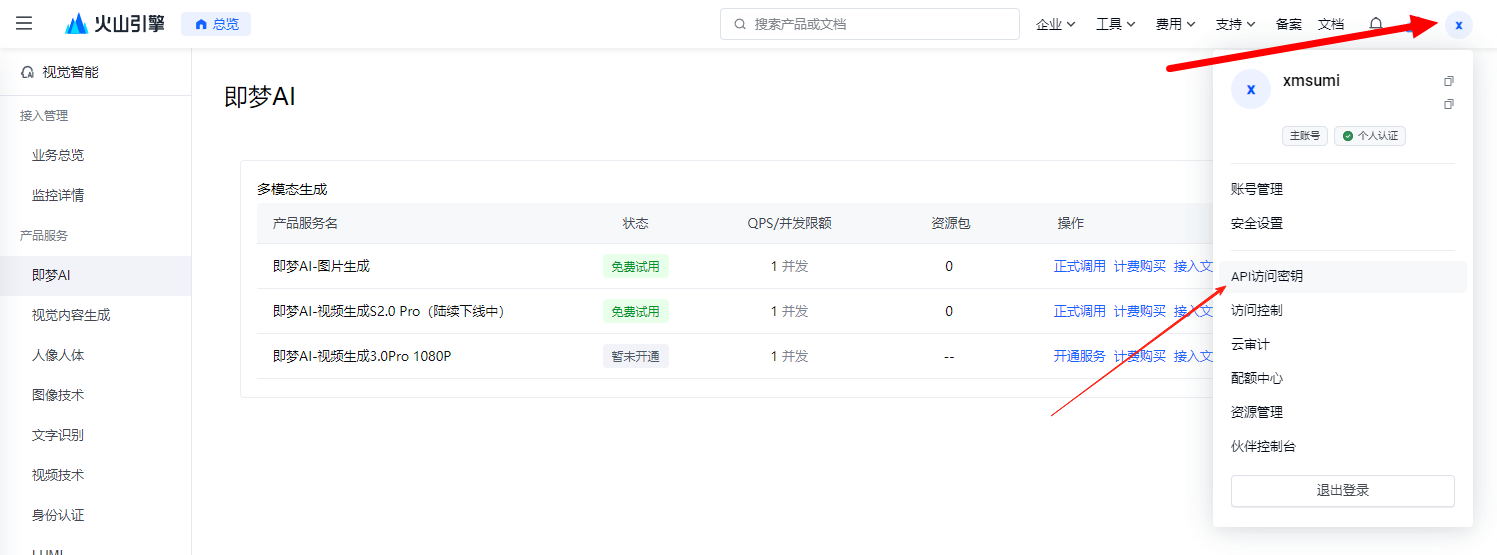Open 安全设置 in account menu

(1257, 223)
